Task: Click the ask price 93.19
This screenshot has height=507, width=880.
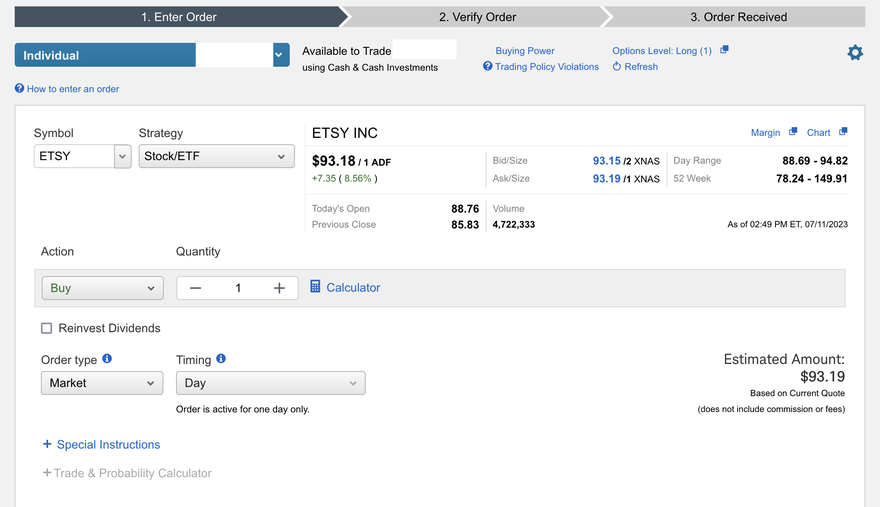Action: (607, 179)
